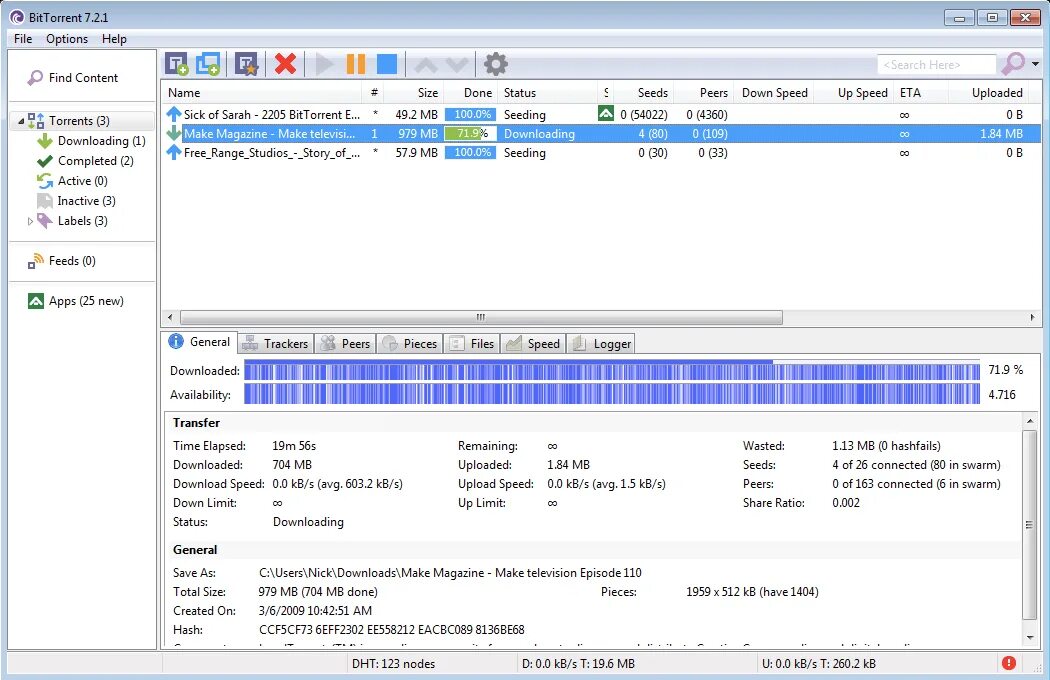
Task: Start playback of the selected torrent
Action: (324, 62)
